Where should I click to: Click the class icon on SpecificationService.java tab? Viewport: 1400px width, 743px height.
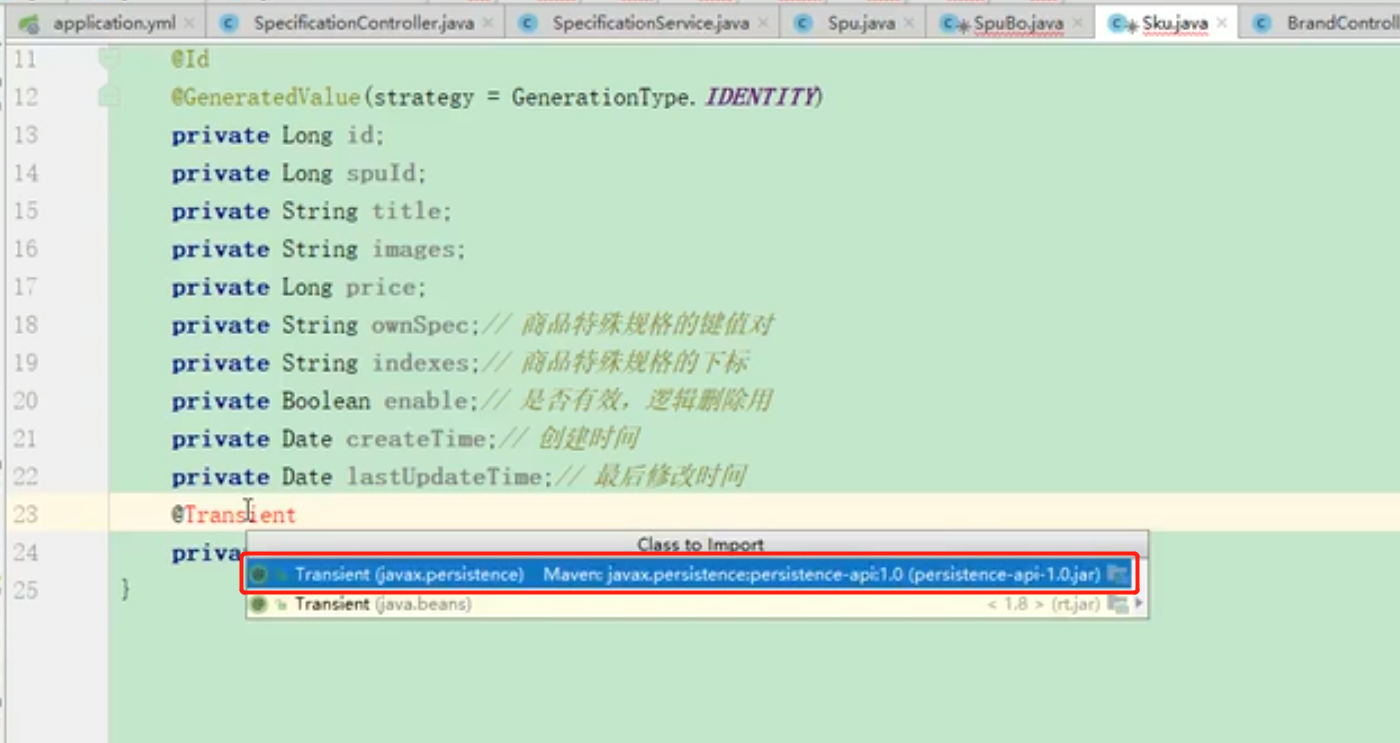pyautogui.click(x=527, y=23)
